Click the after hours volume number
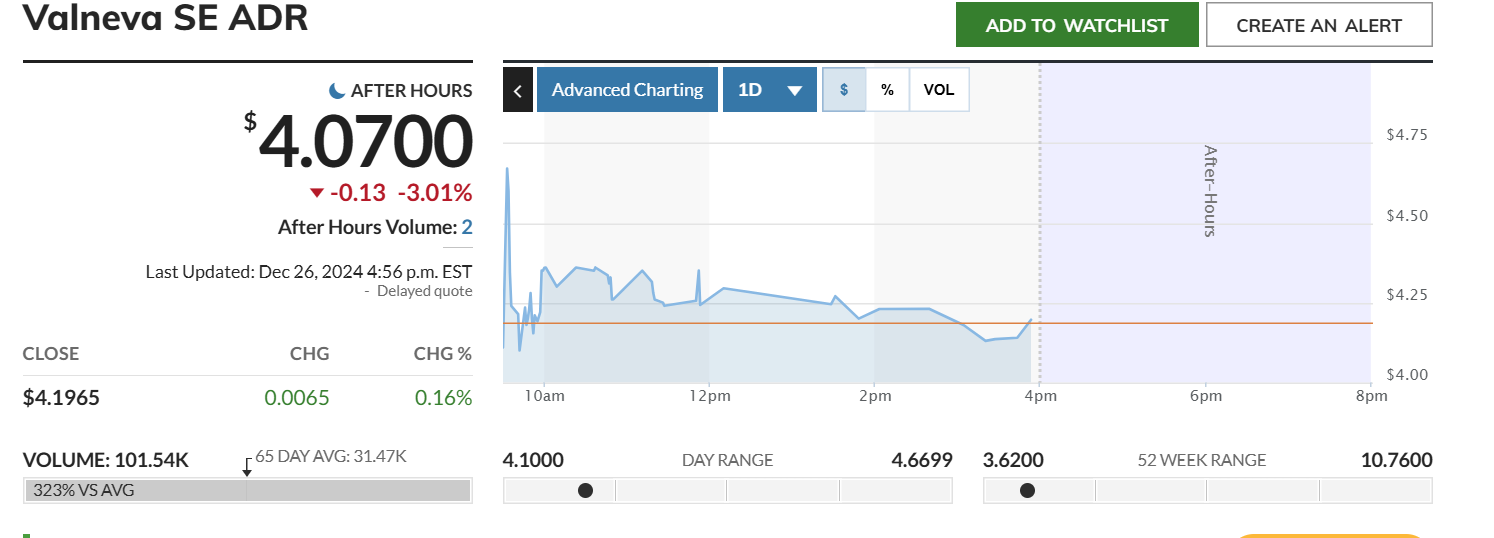Screen dimensions: 1494x538 click(x=467, y=228)
